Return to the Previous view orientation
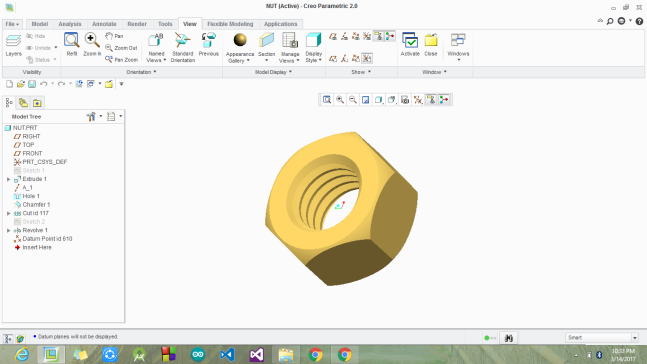 [x=209, y=45]
